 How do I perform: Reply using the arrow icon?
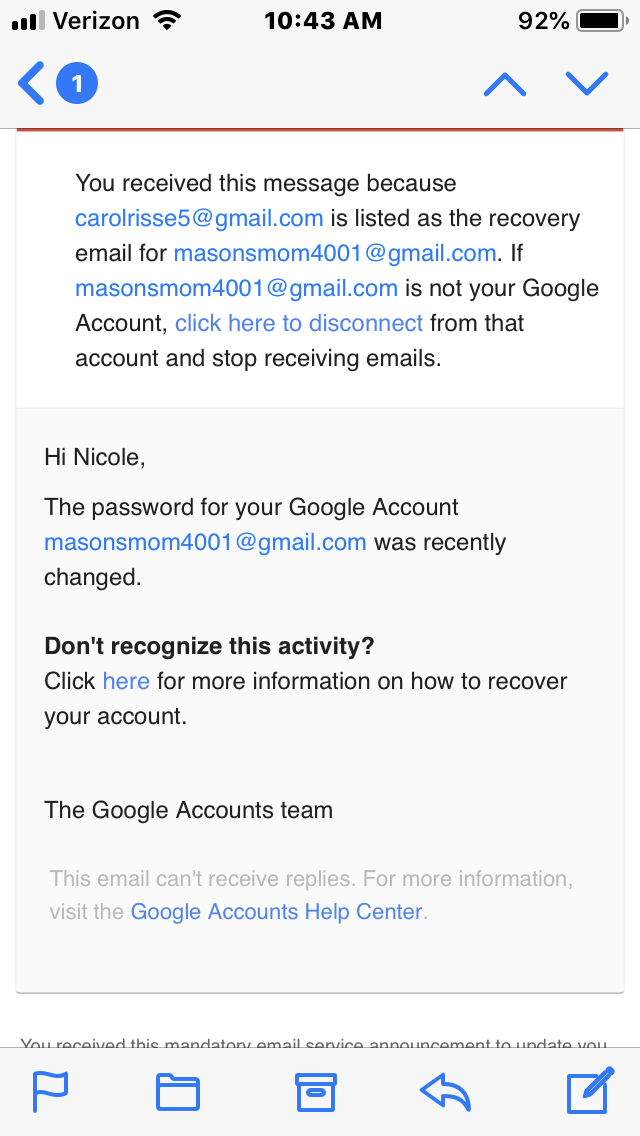(x=445, y=1092)
